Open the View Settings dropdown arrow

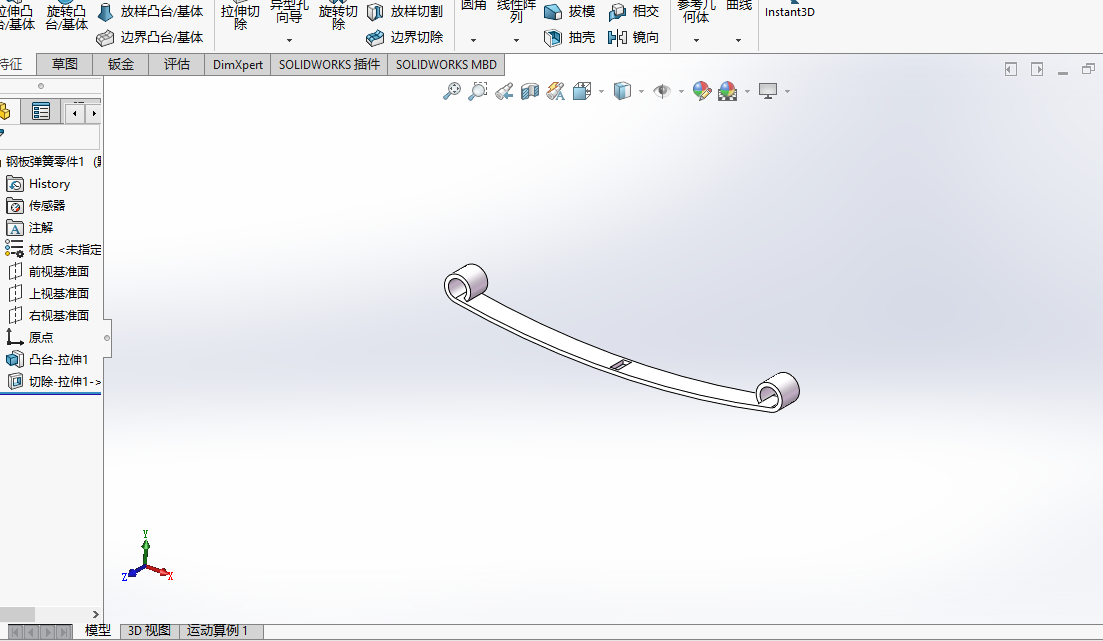coord(787,91)
